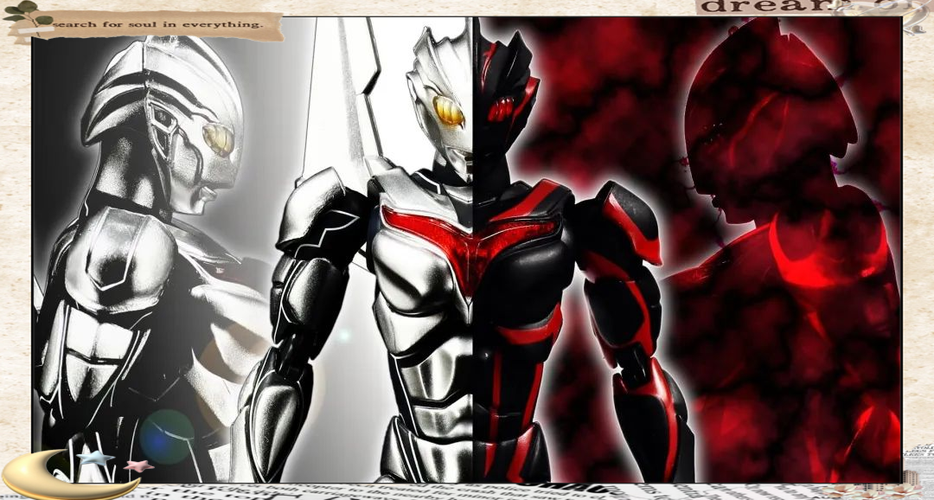Screen dimensions: 934x500
Task: Click the blue star sticker beside the moon
Action: click(96, 458)
